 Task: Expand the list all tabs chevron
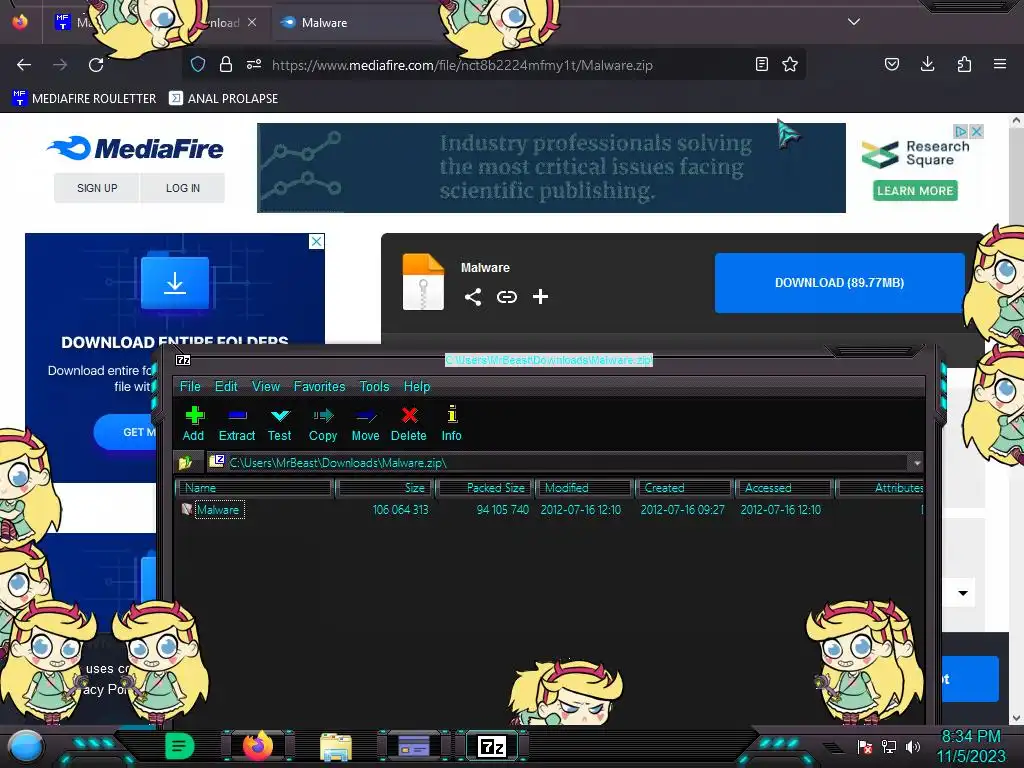tap(854, 22)
